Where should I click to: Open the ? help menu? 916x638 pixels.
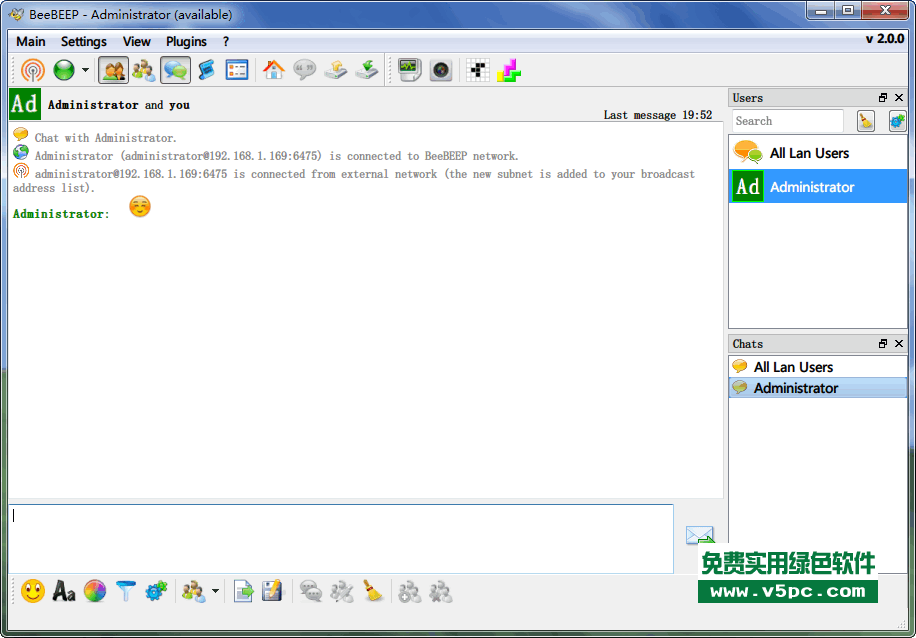click(226, 41)
